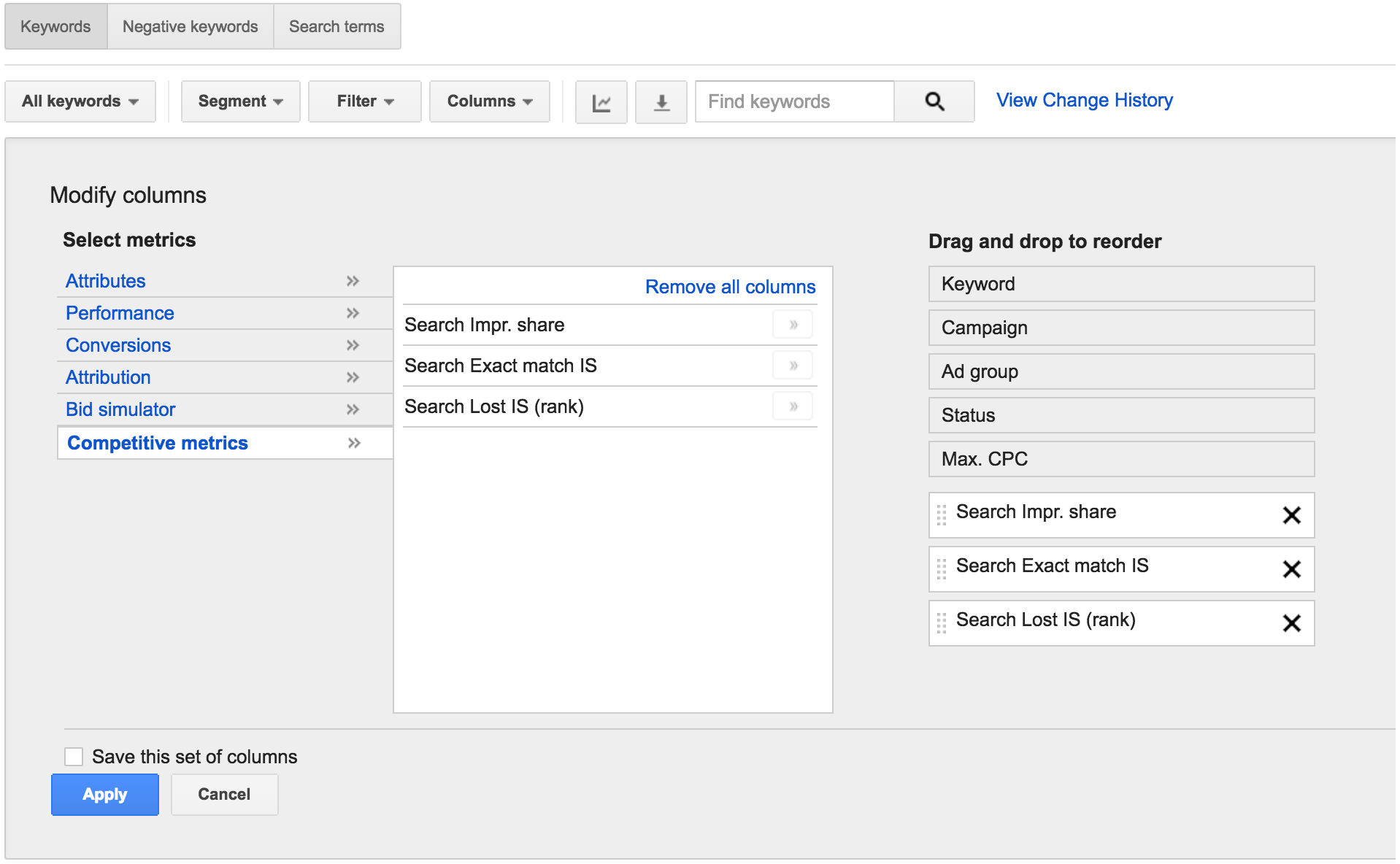Select the Performance metrics category
The width and height of the screenshot is (1400, 864).
coord(120,313)
